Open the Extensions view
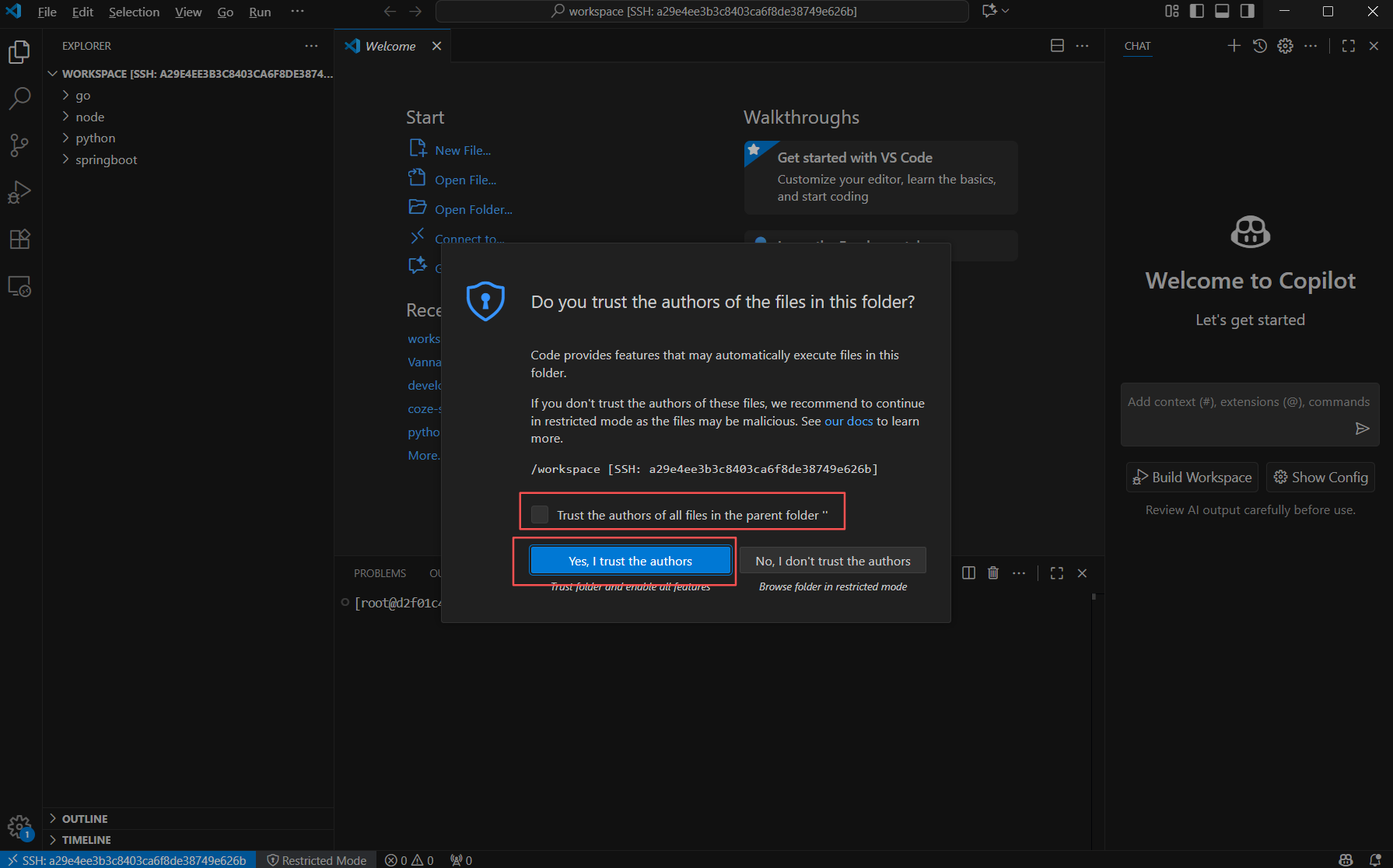This screenshot has width=1393, height=868. coord(19,239)
